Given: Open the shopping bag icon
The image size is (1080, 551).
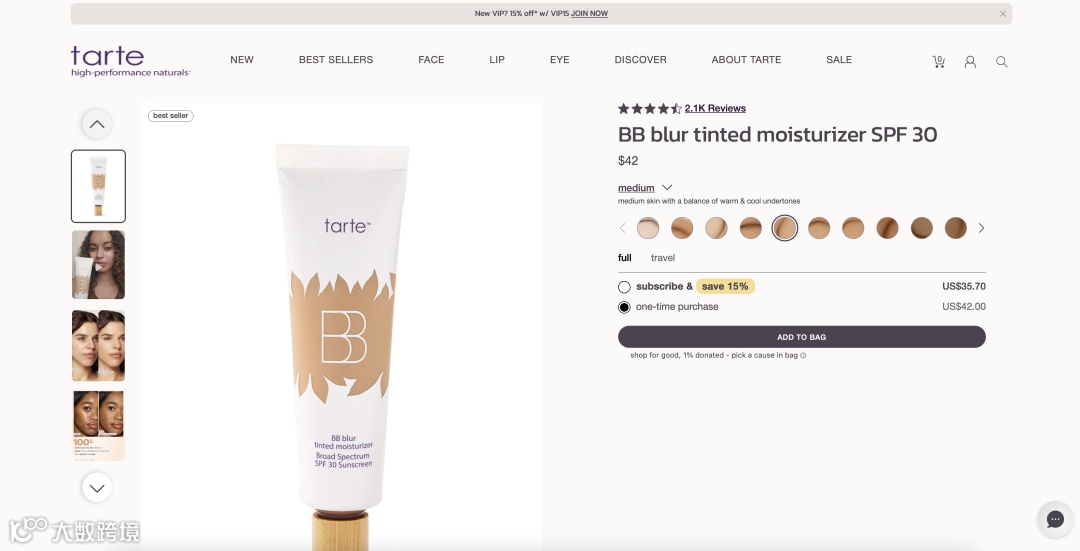Looking at the screenshot, I should 938,61.
